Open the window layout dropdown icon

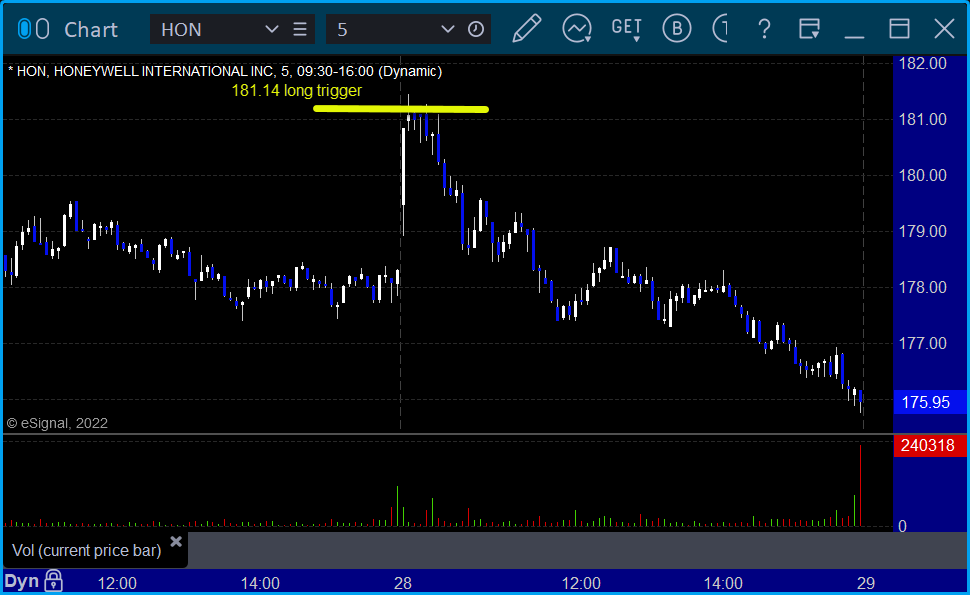809,29
